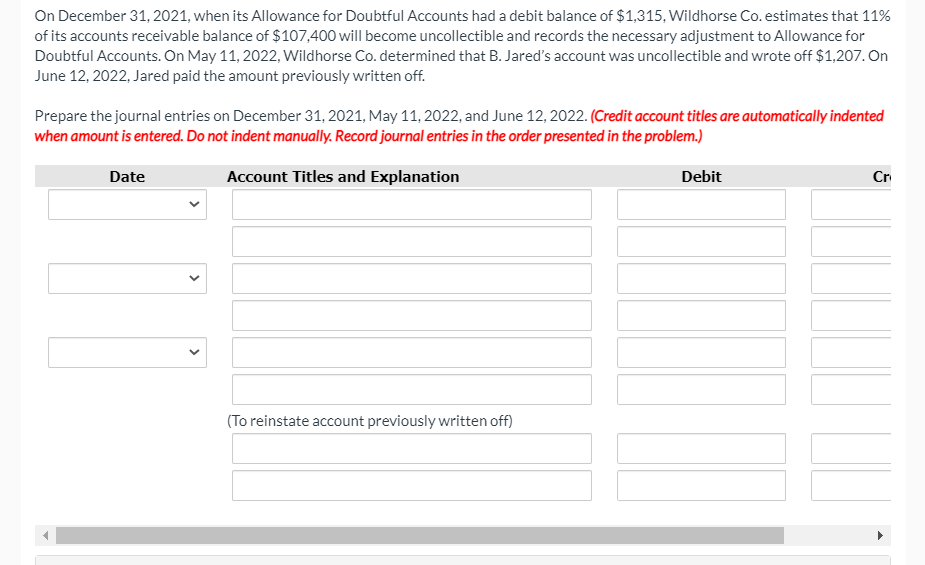Click the fourth row credit field
Image resolution: width=925 pixels, height=565 pixels.
click(851, 316)
